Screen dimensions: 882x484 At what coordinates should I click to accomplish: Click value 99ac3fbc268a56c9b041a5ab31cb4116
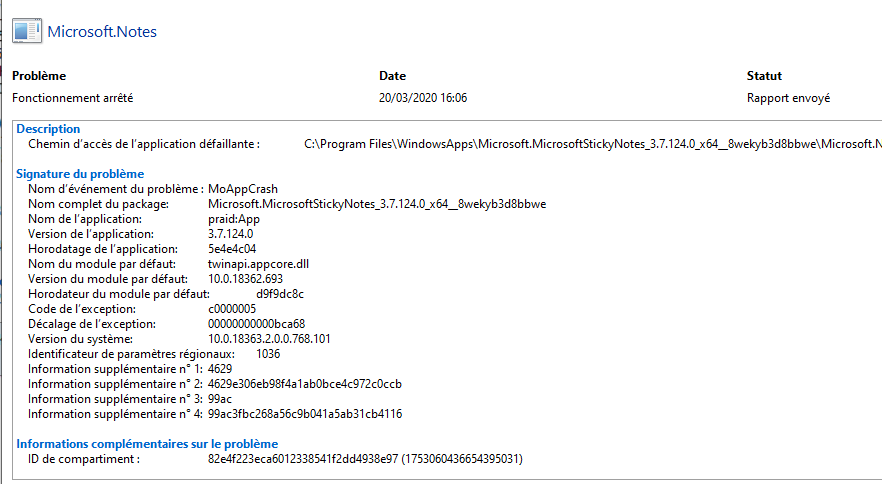305,414
